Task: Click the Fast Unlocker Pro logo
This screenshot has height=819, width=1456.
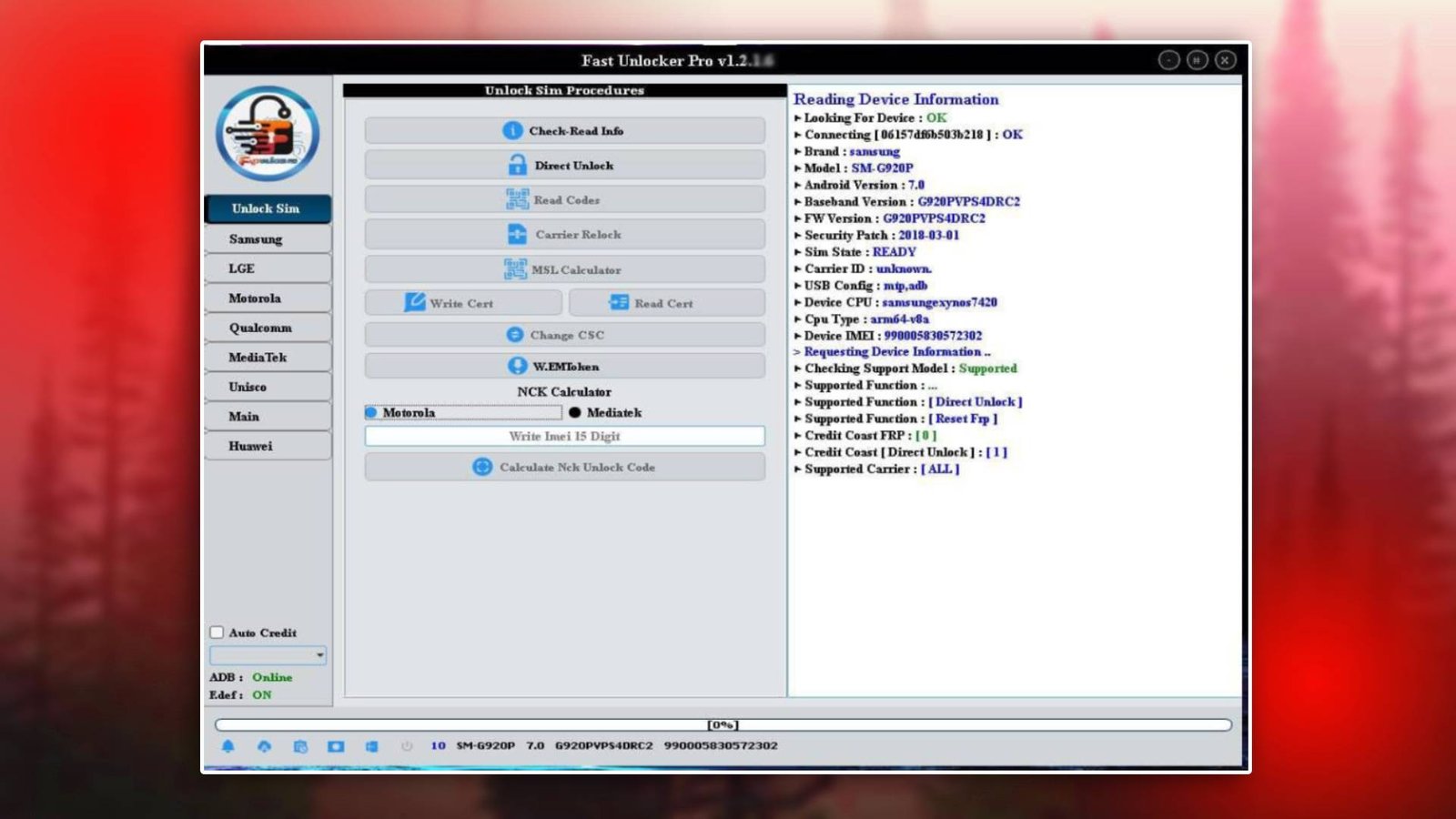Action: (267, 134)
